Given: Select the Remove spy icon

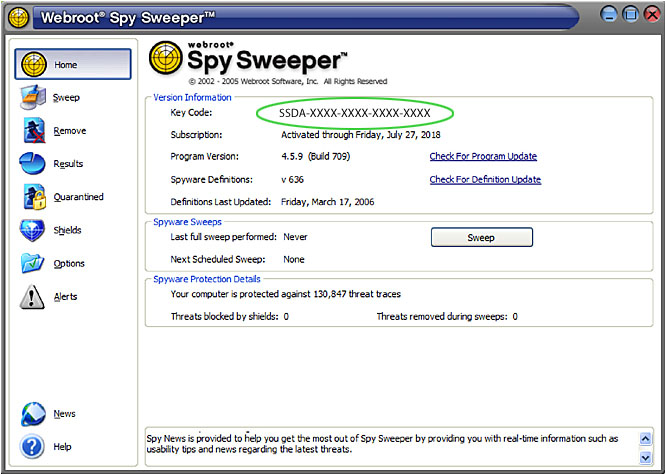Looking at the screenshot, I should point(34,130).
